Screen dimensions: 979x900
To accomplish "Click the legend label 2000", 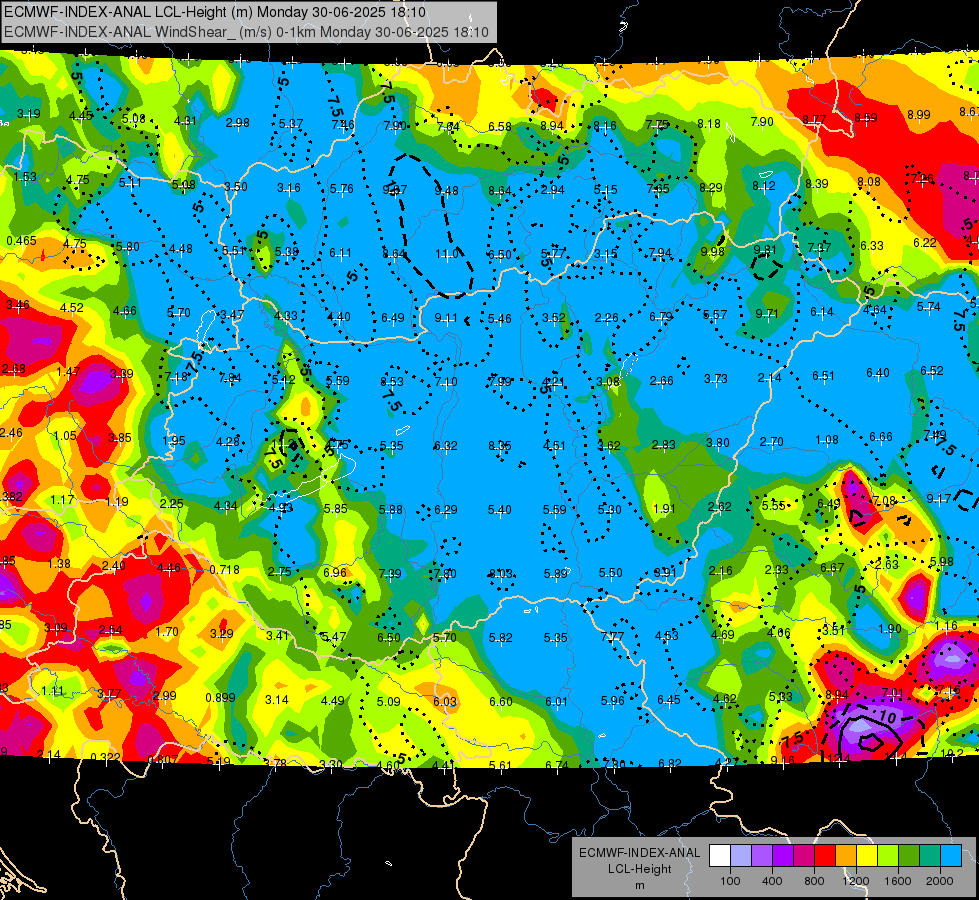I will click(940, 881).
